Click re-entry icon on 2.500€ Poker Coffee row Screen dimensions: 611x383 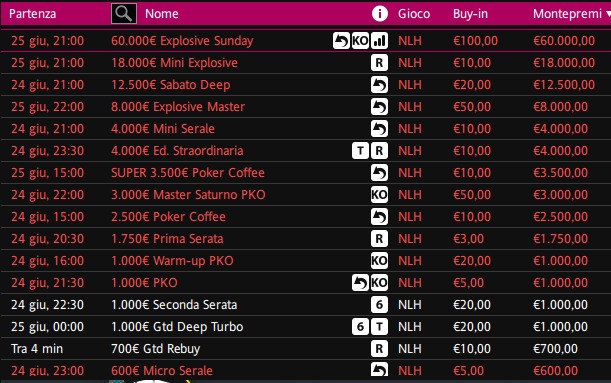point(379,217)
